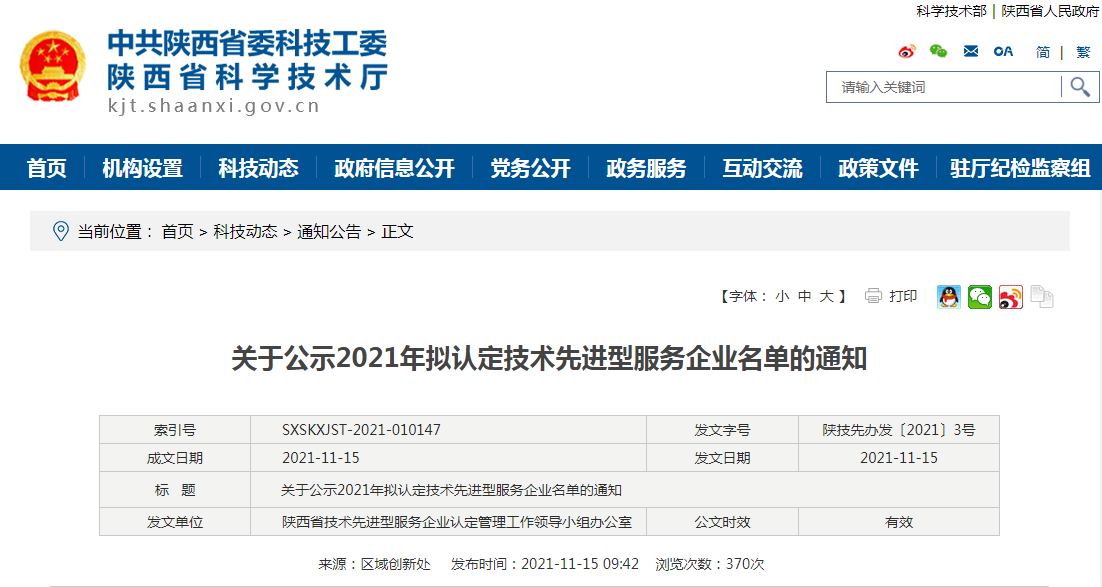Image resolution: width=1102 pixels, height=587 pixels.
Task: Open the 机构设置 navigation menu
Action: click(143, 169)
